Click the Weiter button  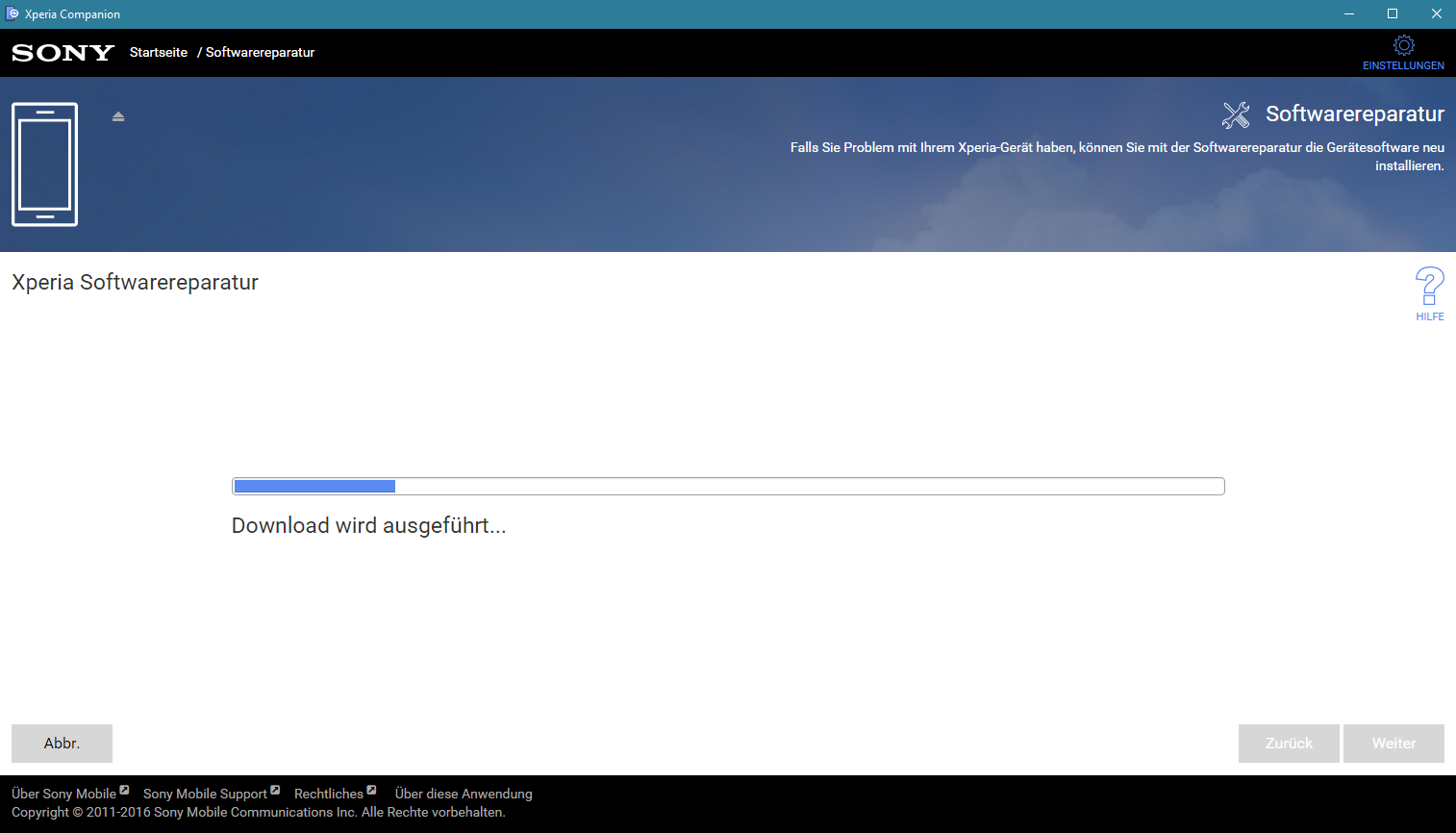[1393, 744]
